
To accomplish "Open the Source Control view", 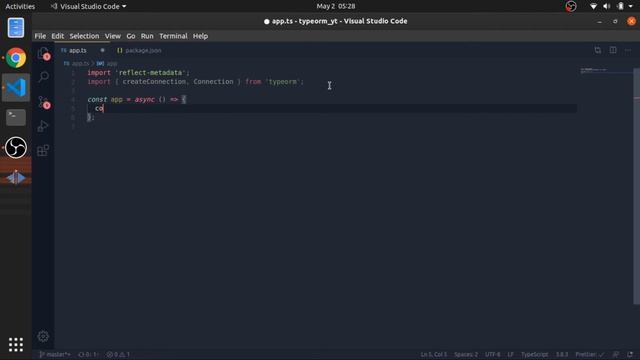I will 43,101.
